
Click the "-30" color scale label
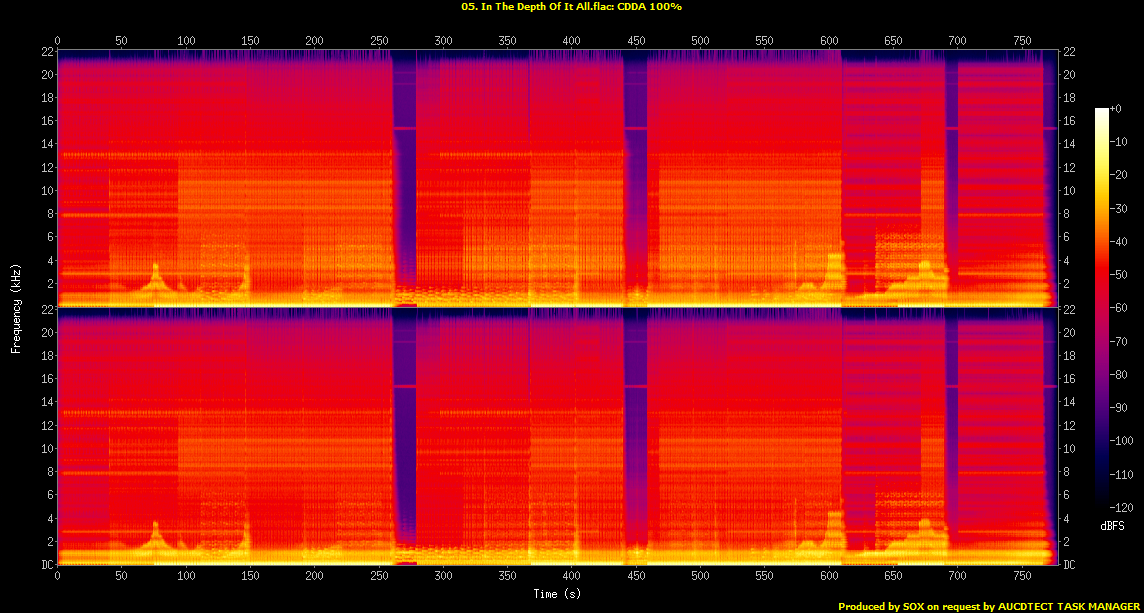[x=1118, y=208]
